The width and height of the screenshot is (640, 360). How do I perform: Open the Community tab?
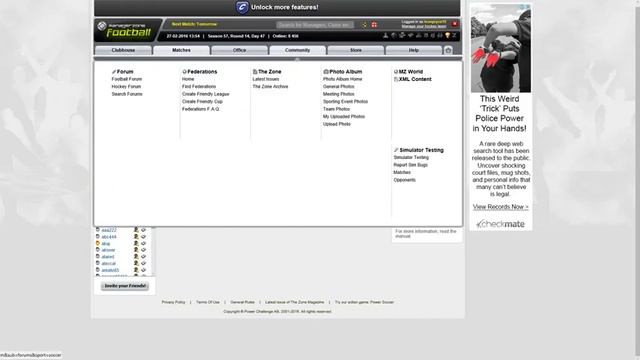[x=298, y=50]
